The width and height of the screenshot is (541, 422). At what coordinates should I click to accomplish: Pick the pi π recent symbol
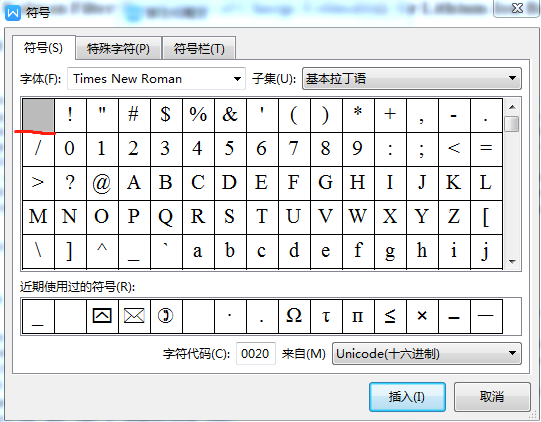(358, 316)
